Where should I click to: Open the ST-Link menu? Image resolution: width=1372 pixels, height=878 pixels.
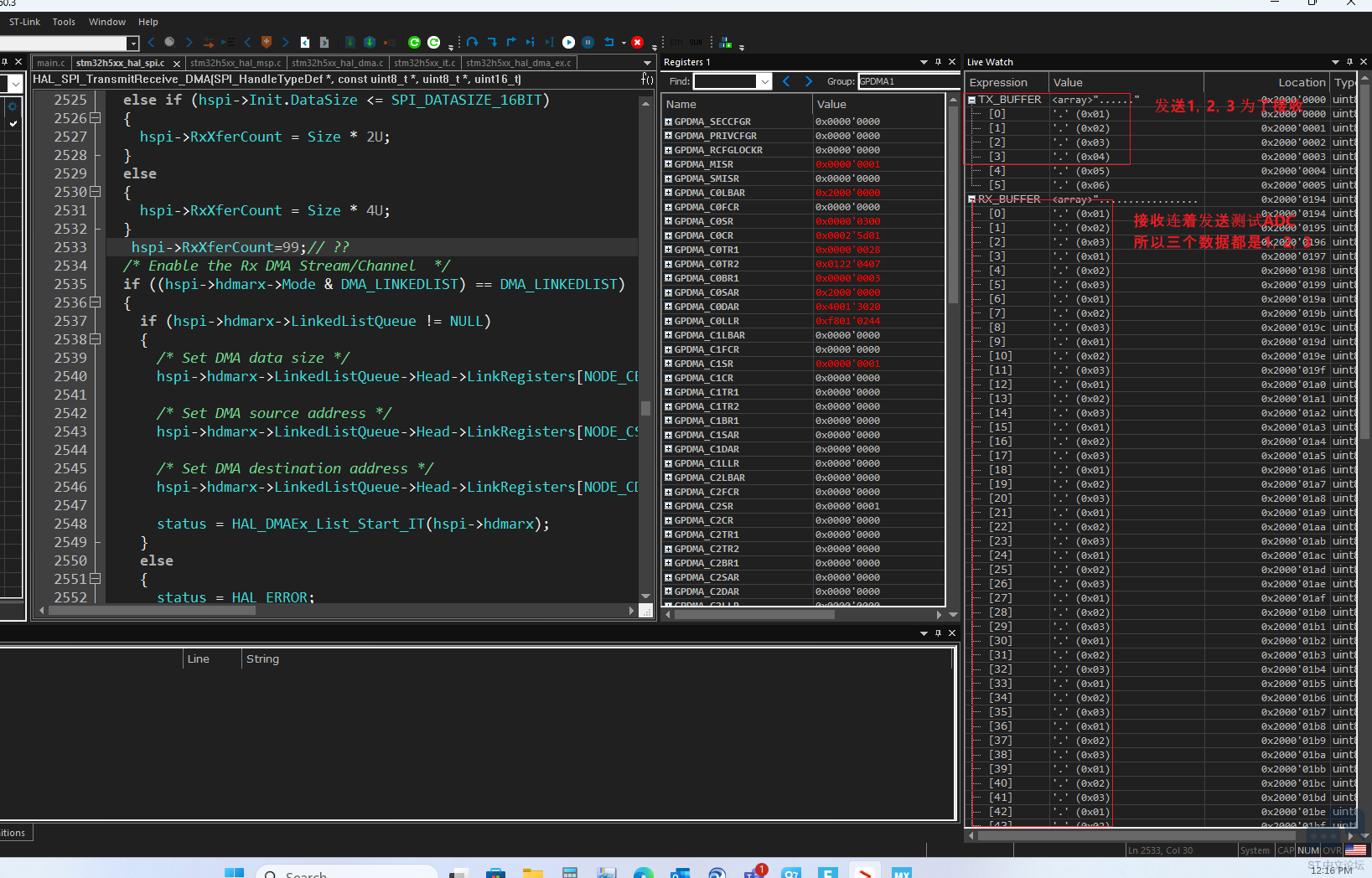[x=24, y=22]
